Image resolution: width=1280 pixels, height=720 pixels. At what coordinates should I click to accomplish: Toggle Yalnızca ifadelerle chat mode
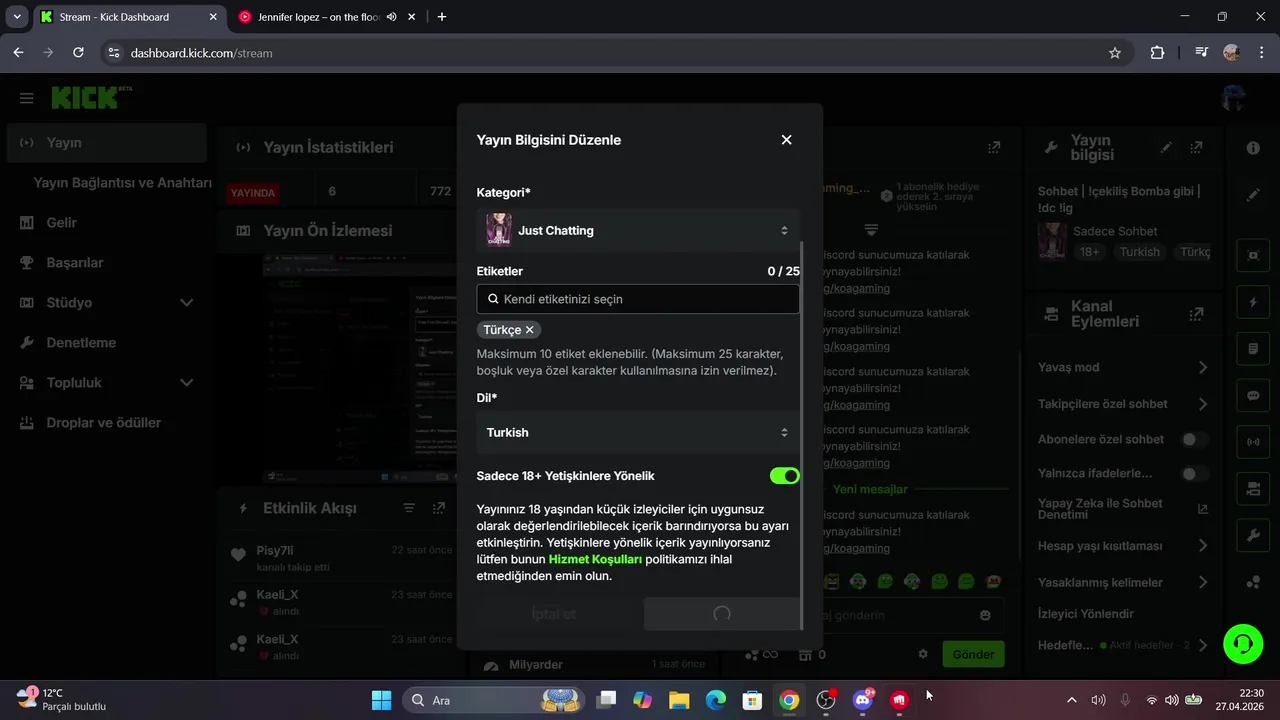(1194, 473)
